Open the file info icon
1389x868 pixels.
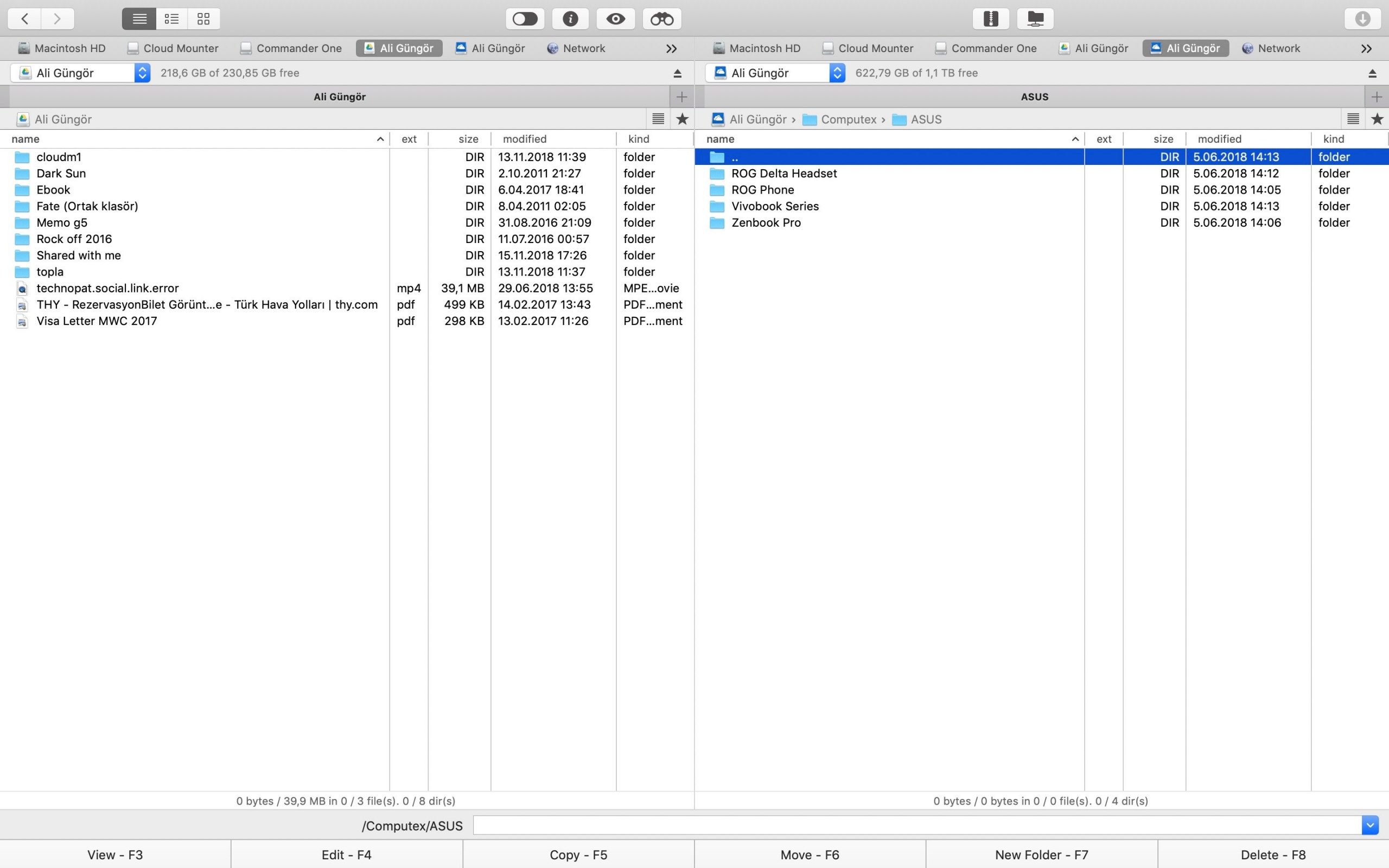tap(570, 19)
